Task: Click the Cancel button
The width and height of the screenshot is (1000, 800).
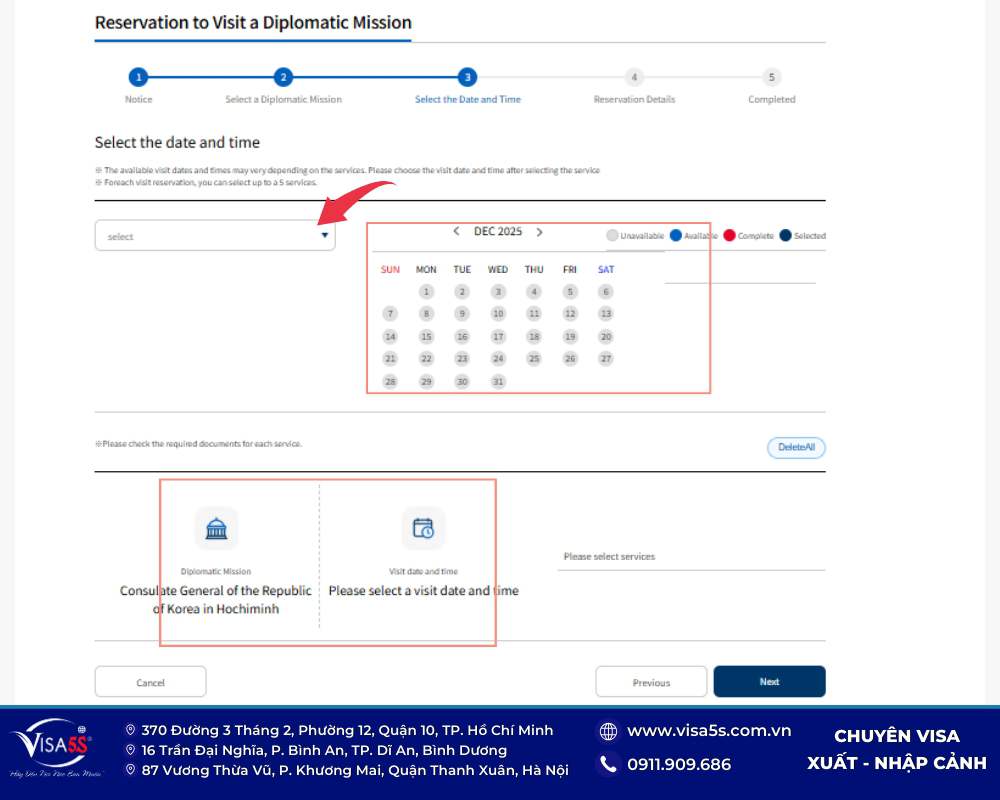Action: pyautogui.click(x=150, y=681)
